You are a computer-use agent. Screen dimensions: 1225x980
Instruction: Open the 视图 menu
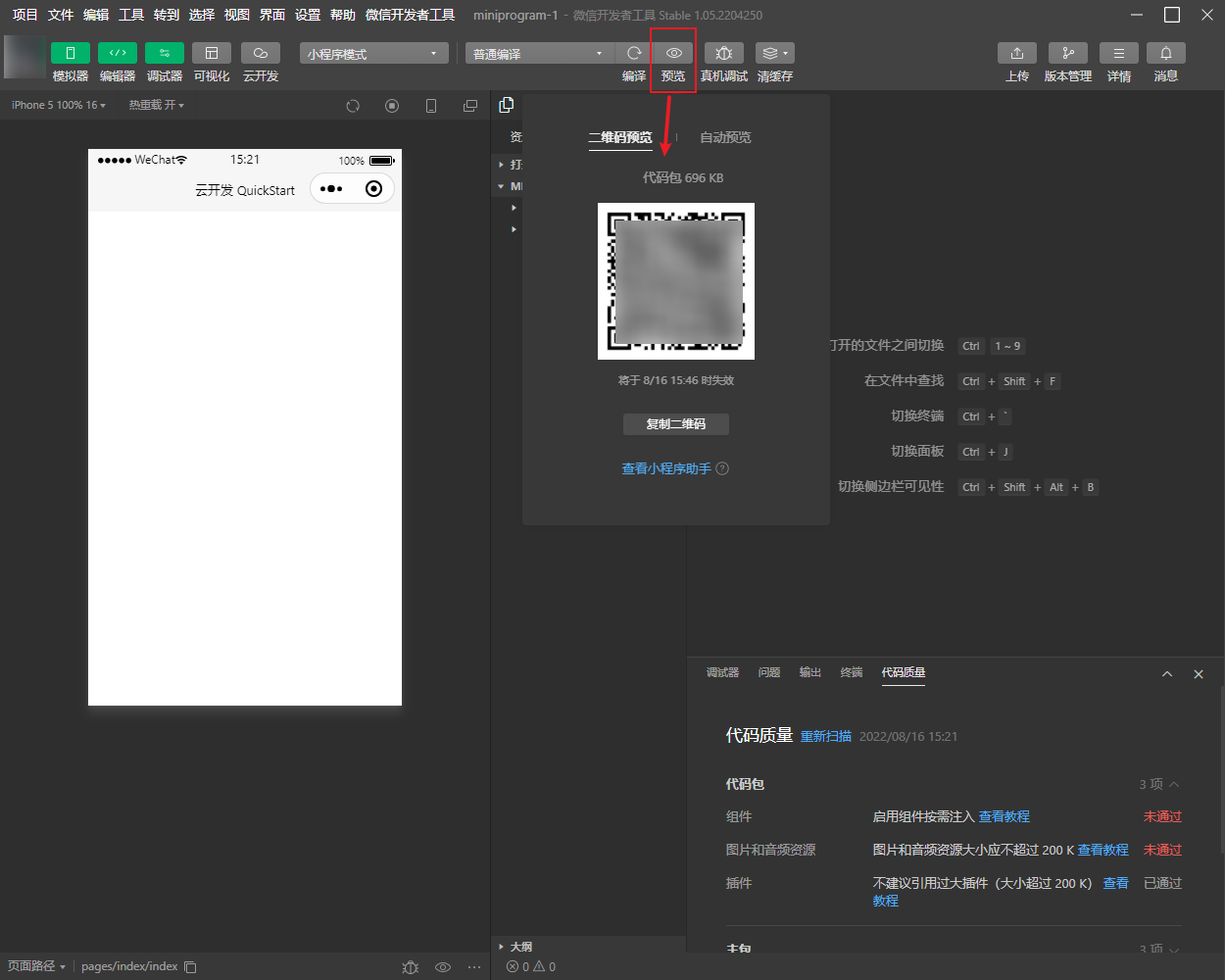click(x=237, y=15)
